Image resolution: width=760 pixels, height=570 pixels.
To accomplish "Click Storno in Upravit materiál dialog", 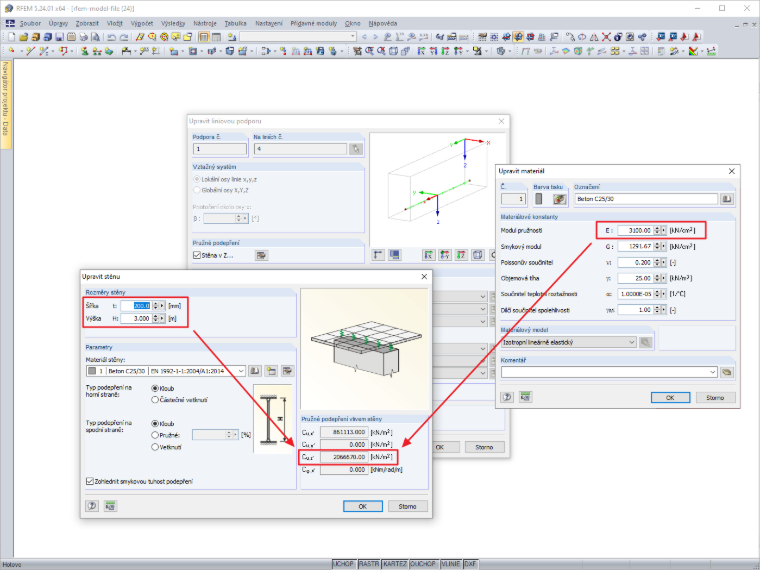I will (x=715, y=397).
